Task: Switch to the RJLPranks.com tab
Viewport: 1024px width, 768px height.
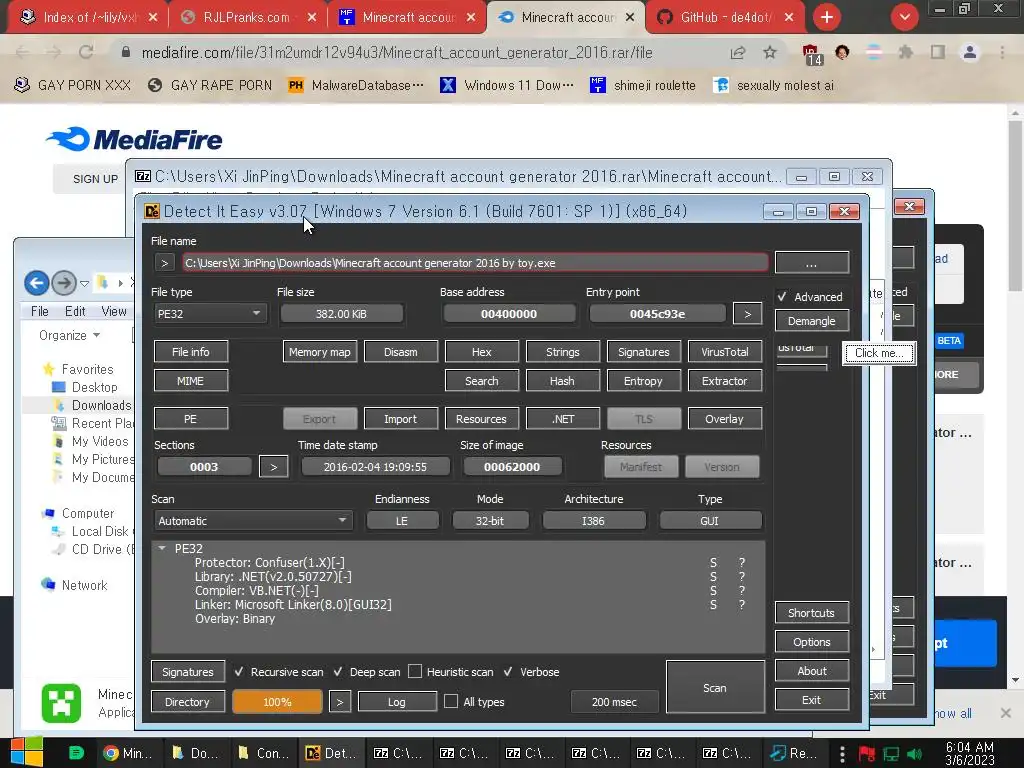Action: pyautogui.click(x=247, y=17)
